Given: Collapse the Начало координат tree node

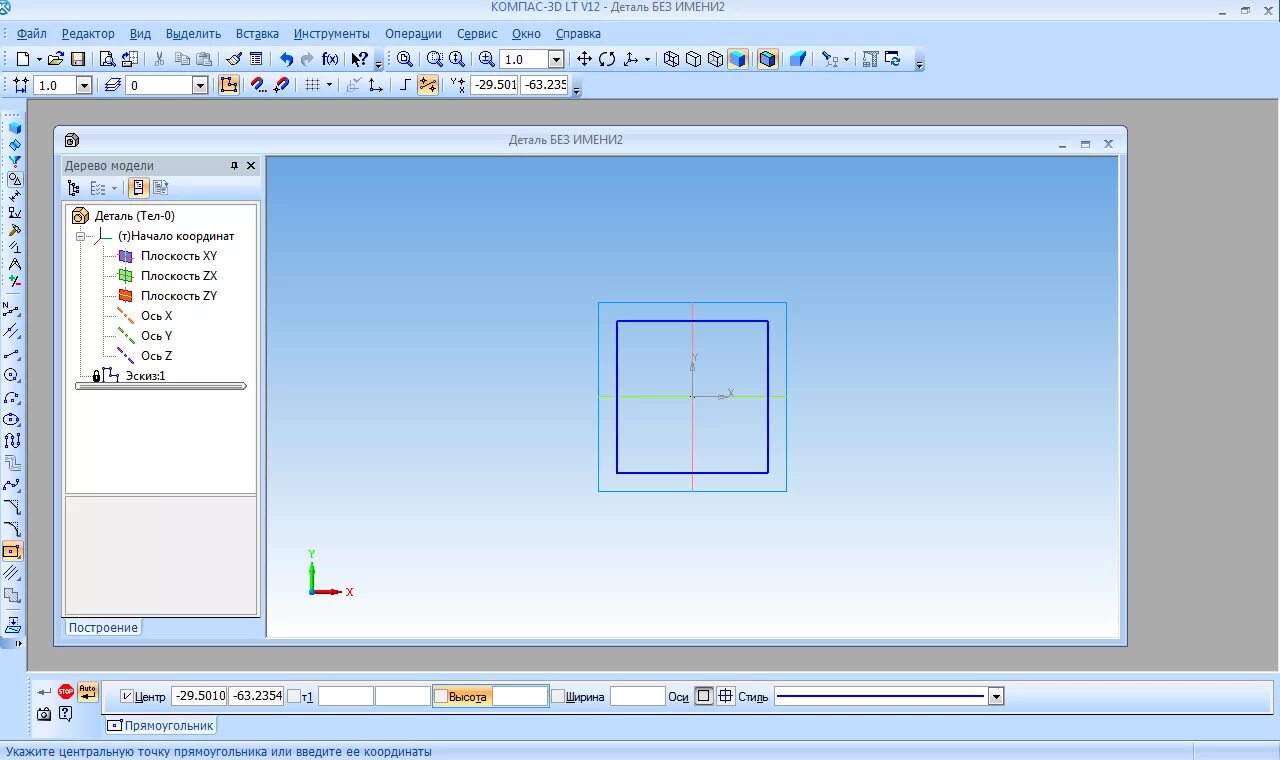Looking at the screenshot, I should point(80,236).
